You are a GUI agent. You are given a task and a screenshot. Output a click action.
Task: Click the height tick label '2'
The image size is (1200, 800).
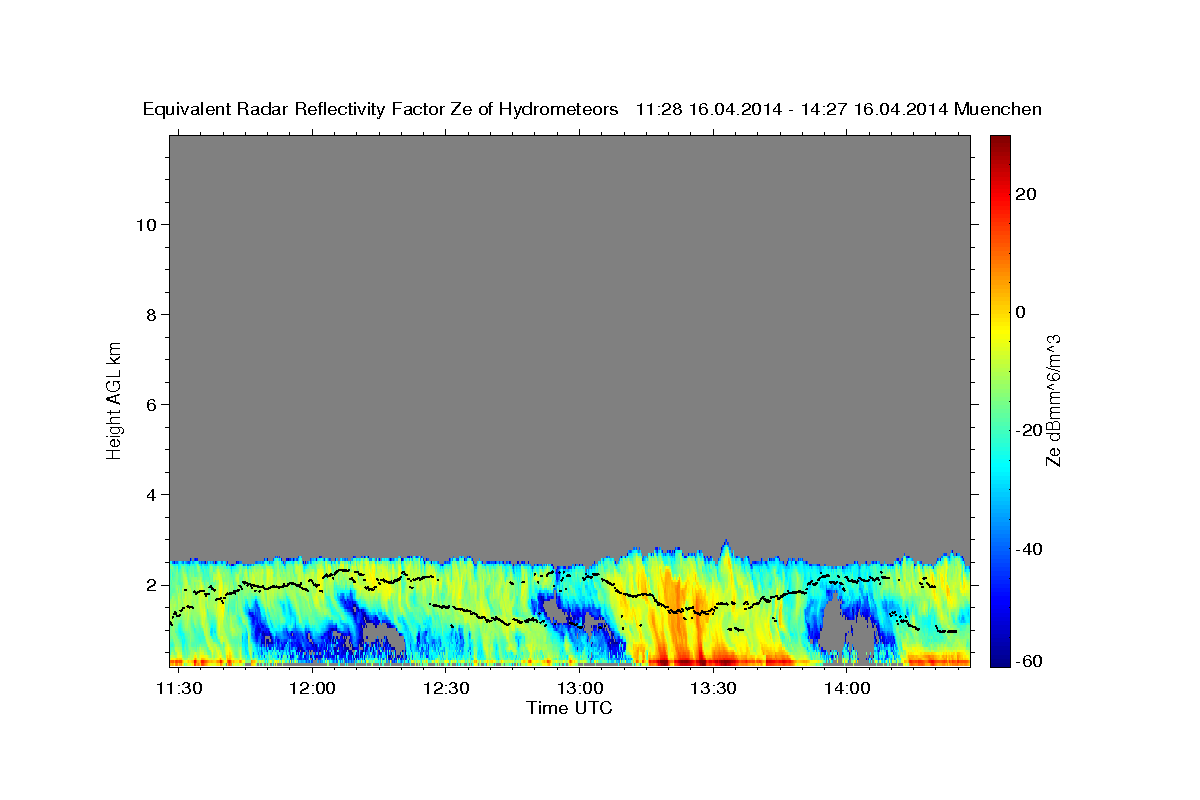pos(152,585)
